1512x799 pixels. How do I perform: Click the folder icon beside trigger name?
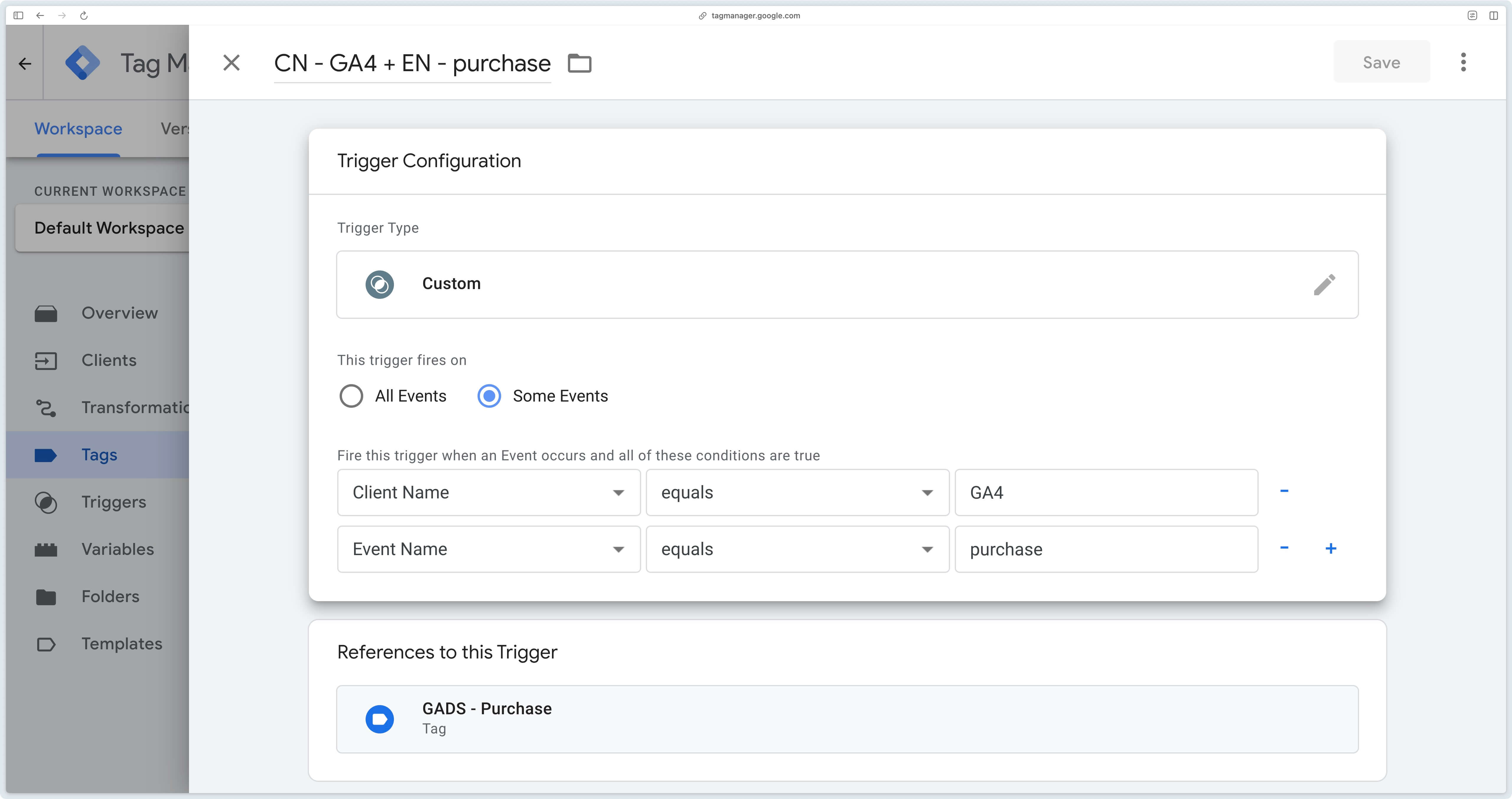[579, 63]
